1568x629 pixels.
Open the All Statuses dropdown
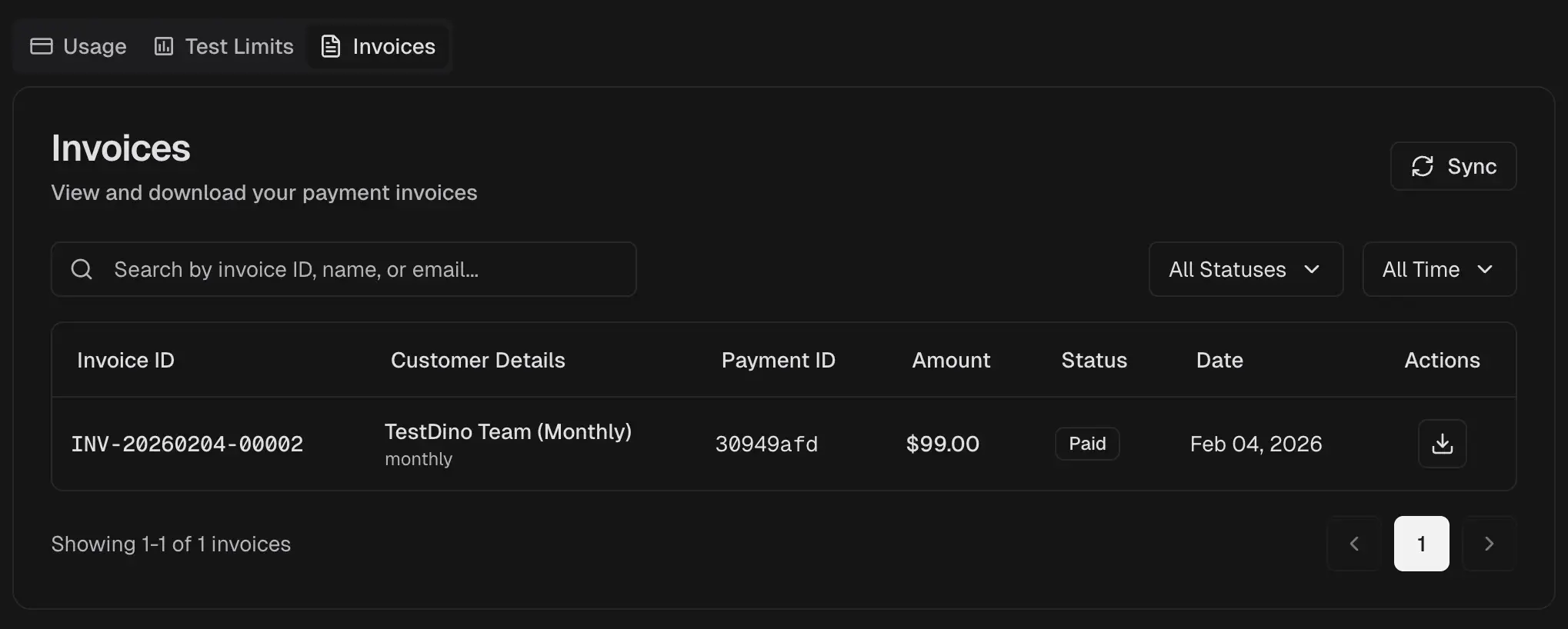coord(1245,269)
